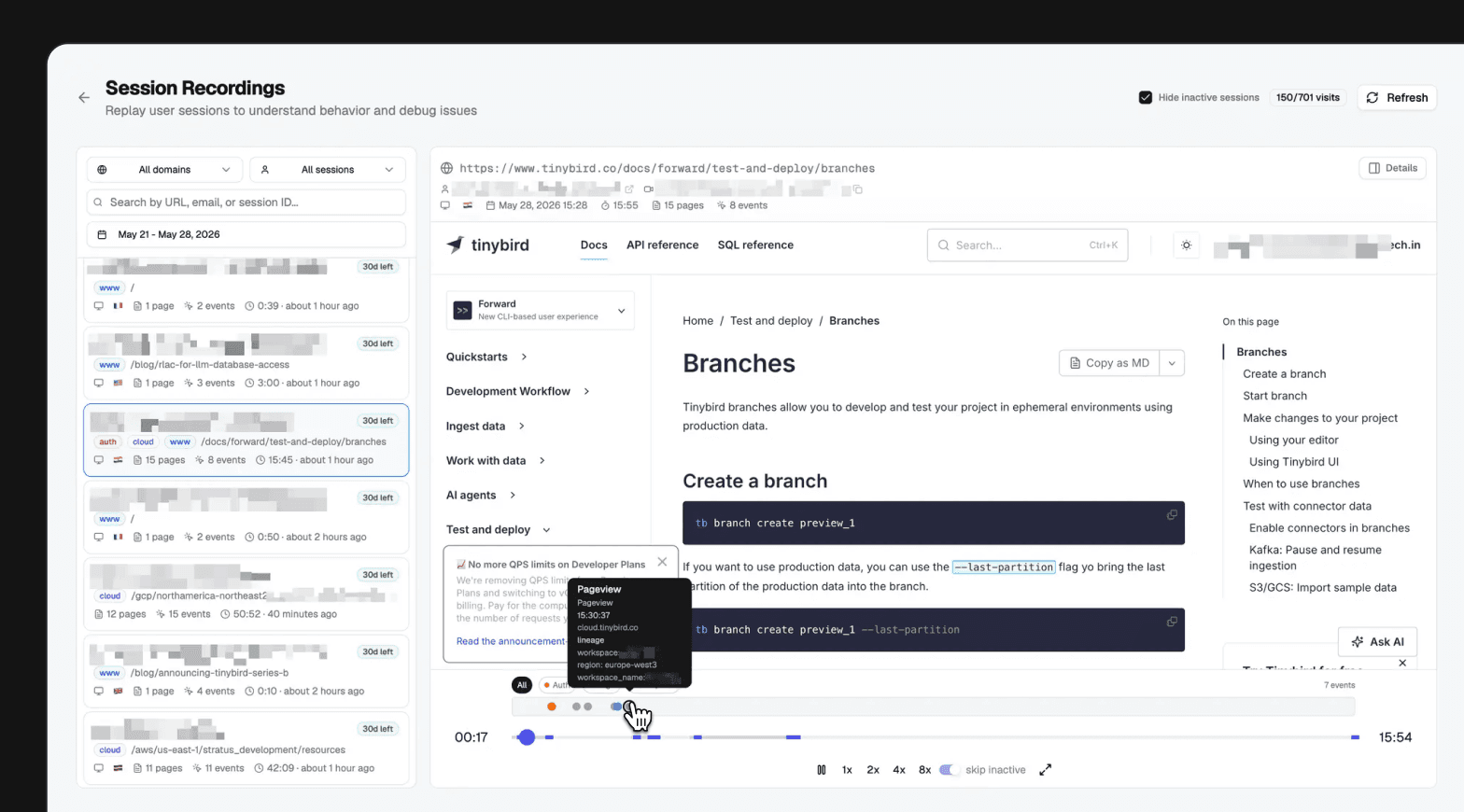Go back using the arrow beside Session Recordings
1464x812 pixels.
pos(84,97)
